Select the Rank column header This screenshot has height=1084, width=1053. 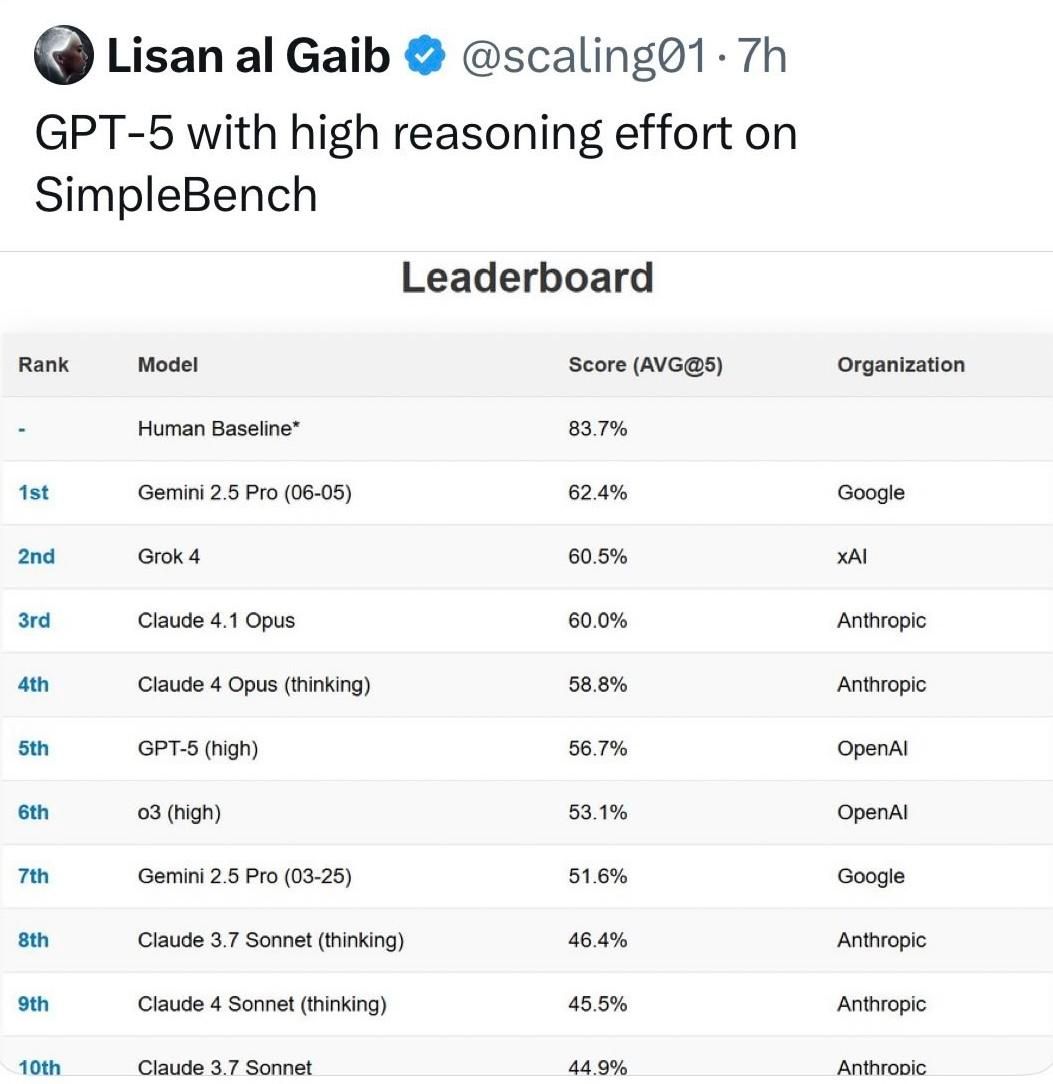[43, 365]
